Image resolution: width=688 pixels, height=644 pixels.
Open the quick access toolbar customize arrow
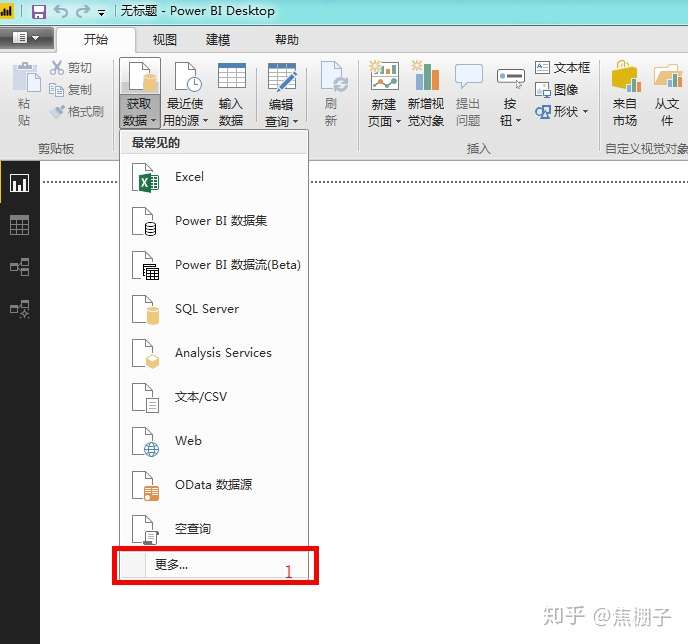click(x=101, y=13)
